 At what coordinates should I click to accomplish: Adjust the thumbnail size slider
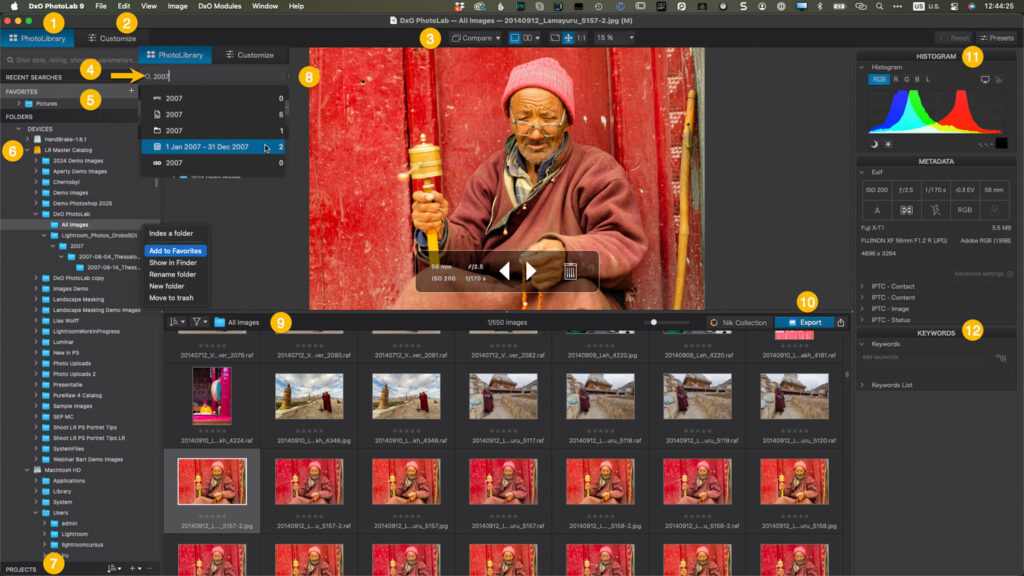point(654,323)
